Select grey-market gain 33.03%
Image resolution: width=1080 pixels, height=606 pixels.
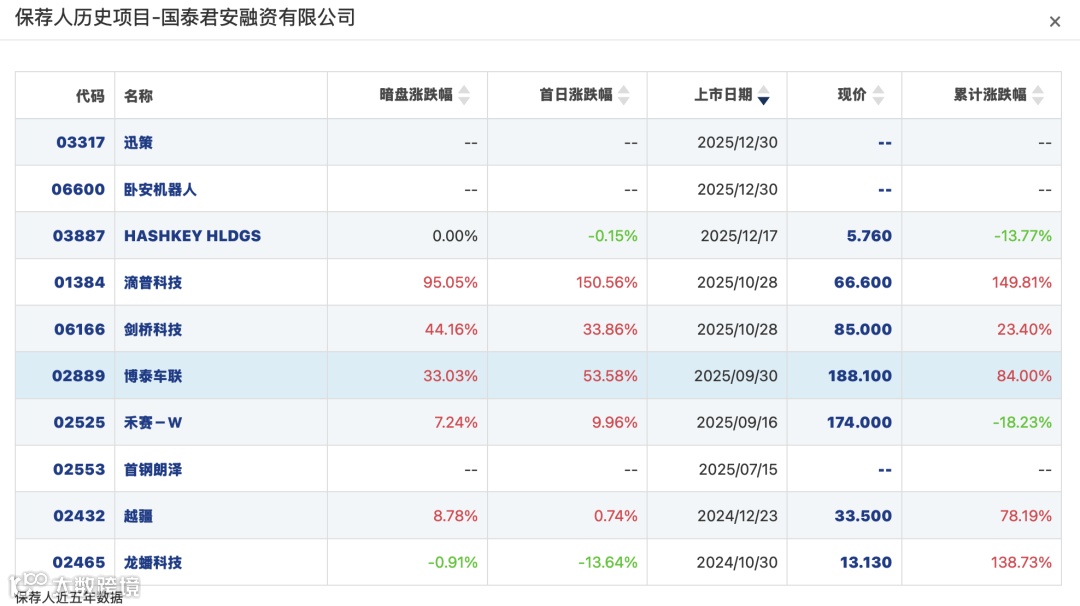(450, 376)
